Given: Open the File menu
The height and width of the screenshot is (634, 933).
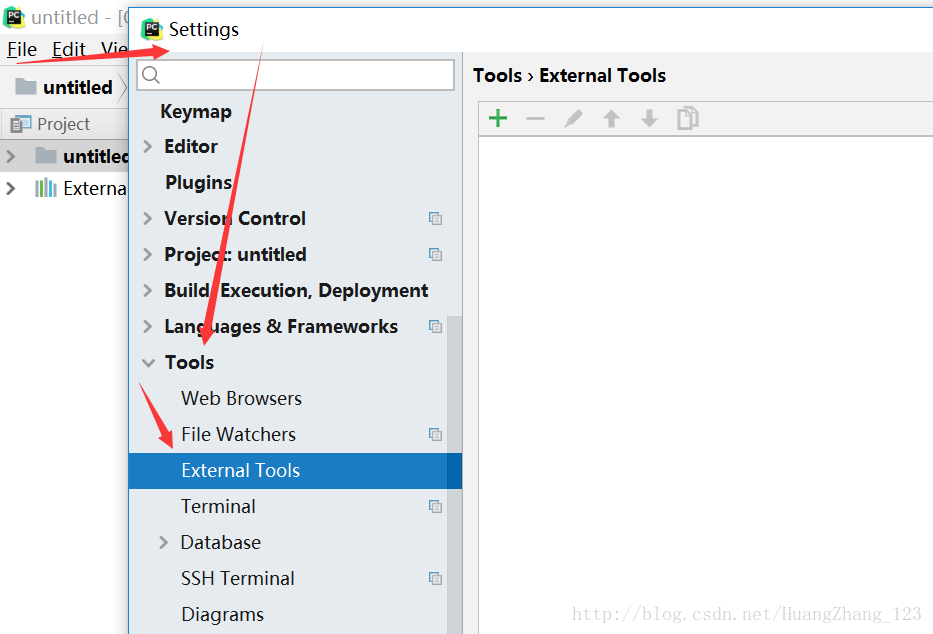Looking at the screenshot, I should point(22,49).
